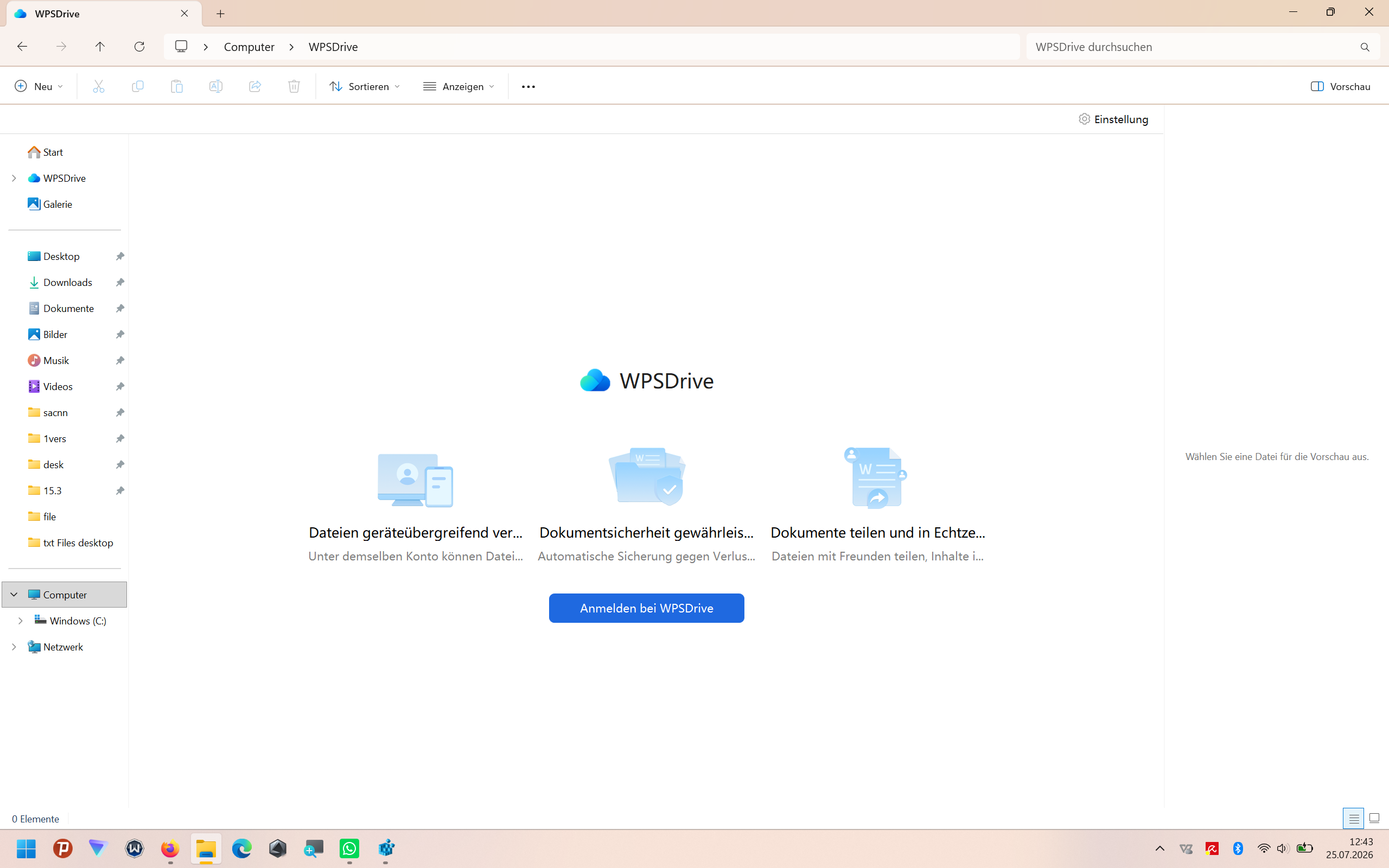
Task: Unpin the Musik folder pin icon
Action: pos(120,361)
